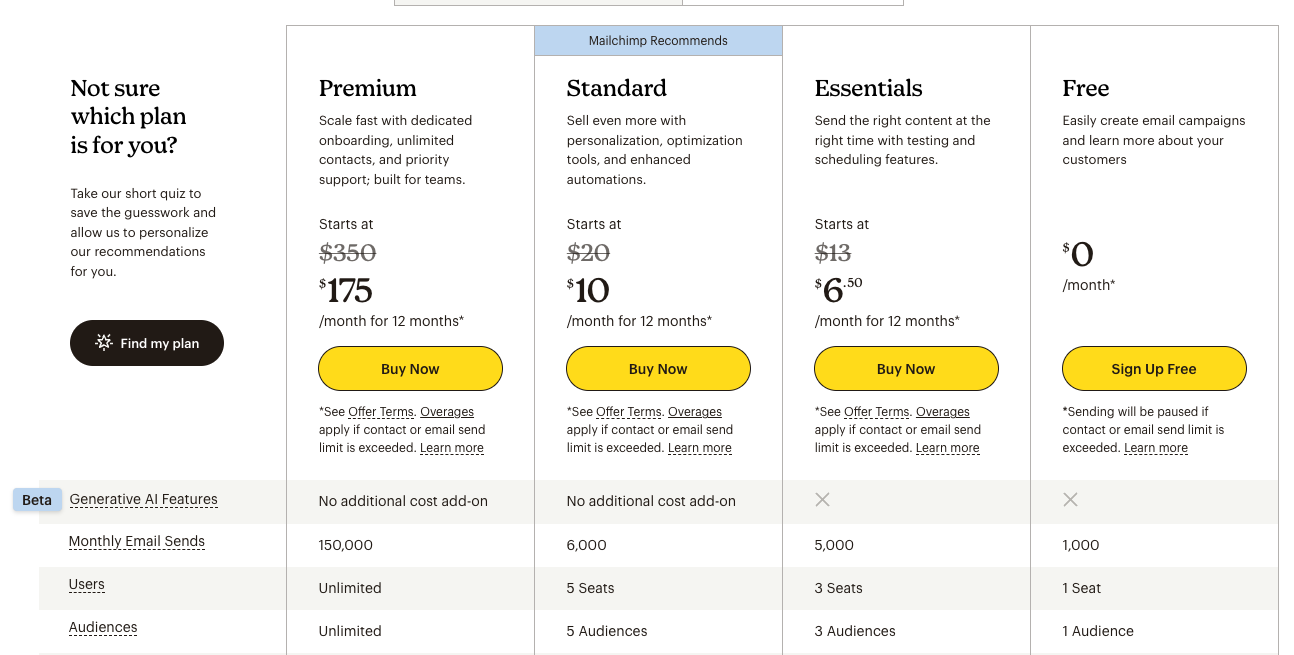Click the Generative AI Features row label
The width and height of the screenshot is (1294, 655).
(143, 500)
